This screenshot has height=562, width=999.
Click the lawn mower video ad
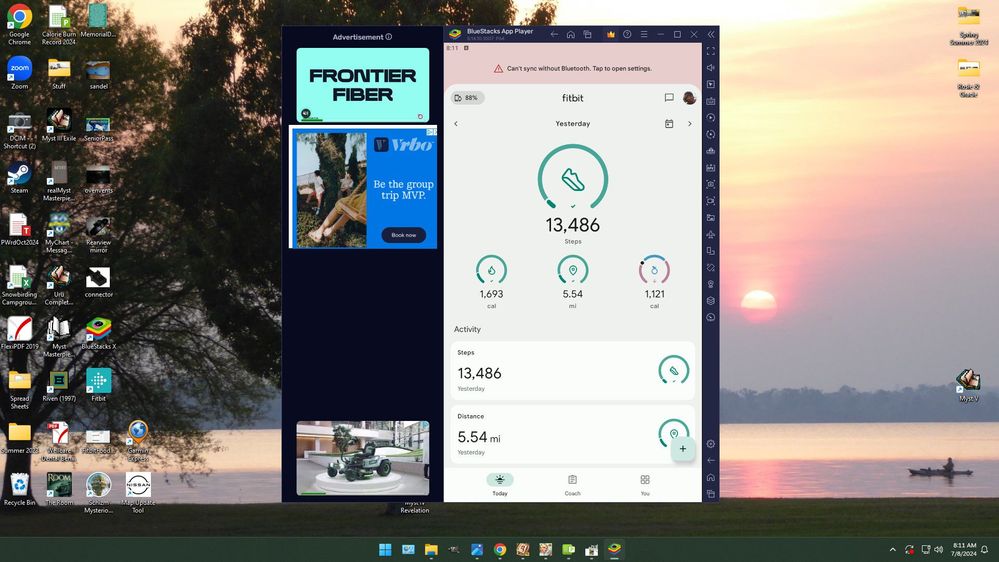pos(363,458)
